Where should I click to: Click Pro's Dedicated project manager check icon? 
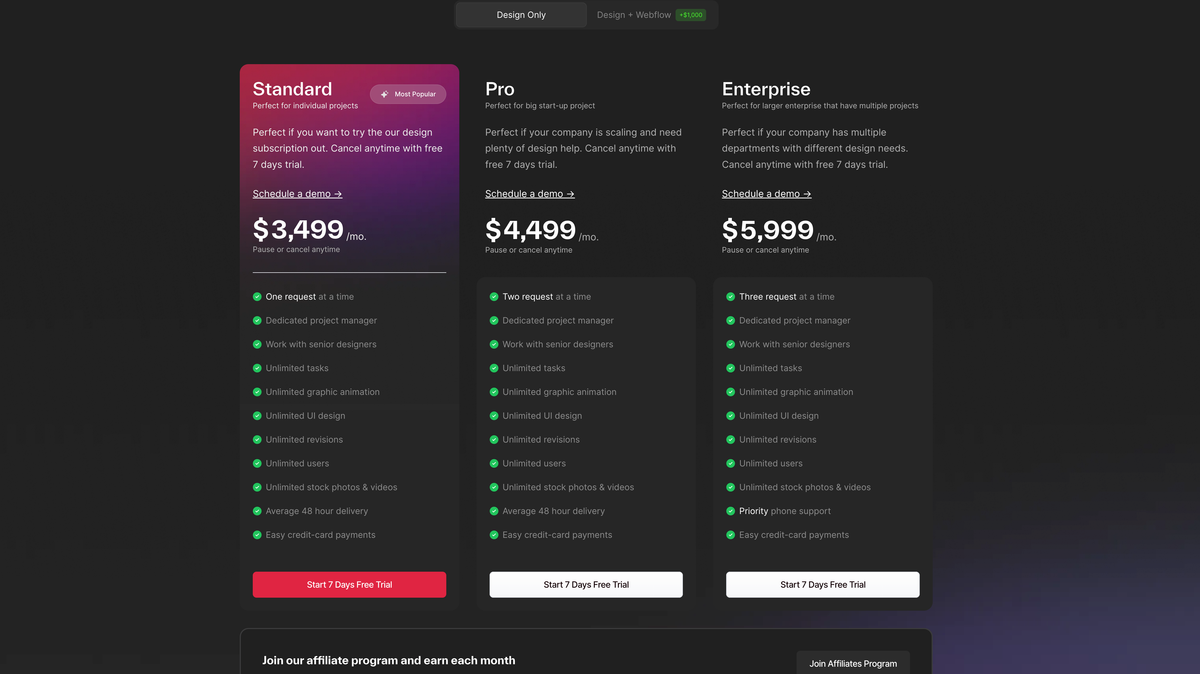[x=494, y=321]
